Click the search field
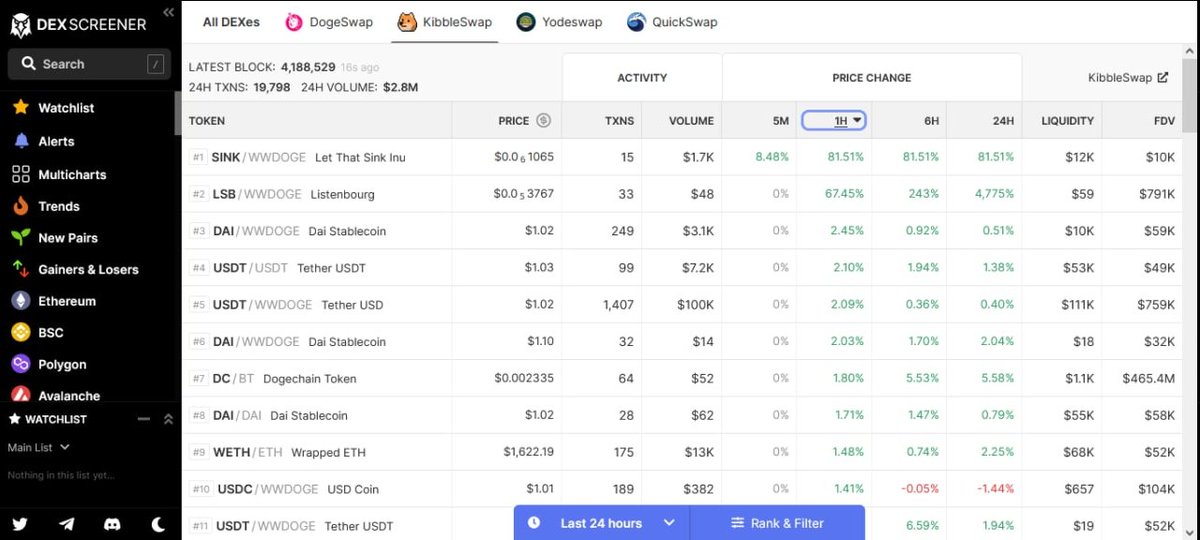 click(x=88, y=64)
